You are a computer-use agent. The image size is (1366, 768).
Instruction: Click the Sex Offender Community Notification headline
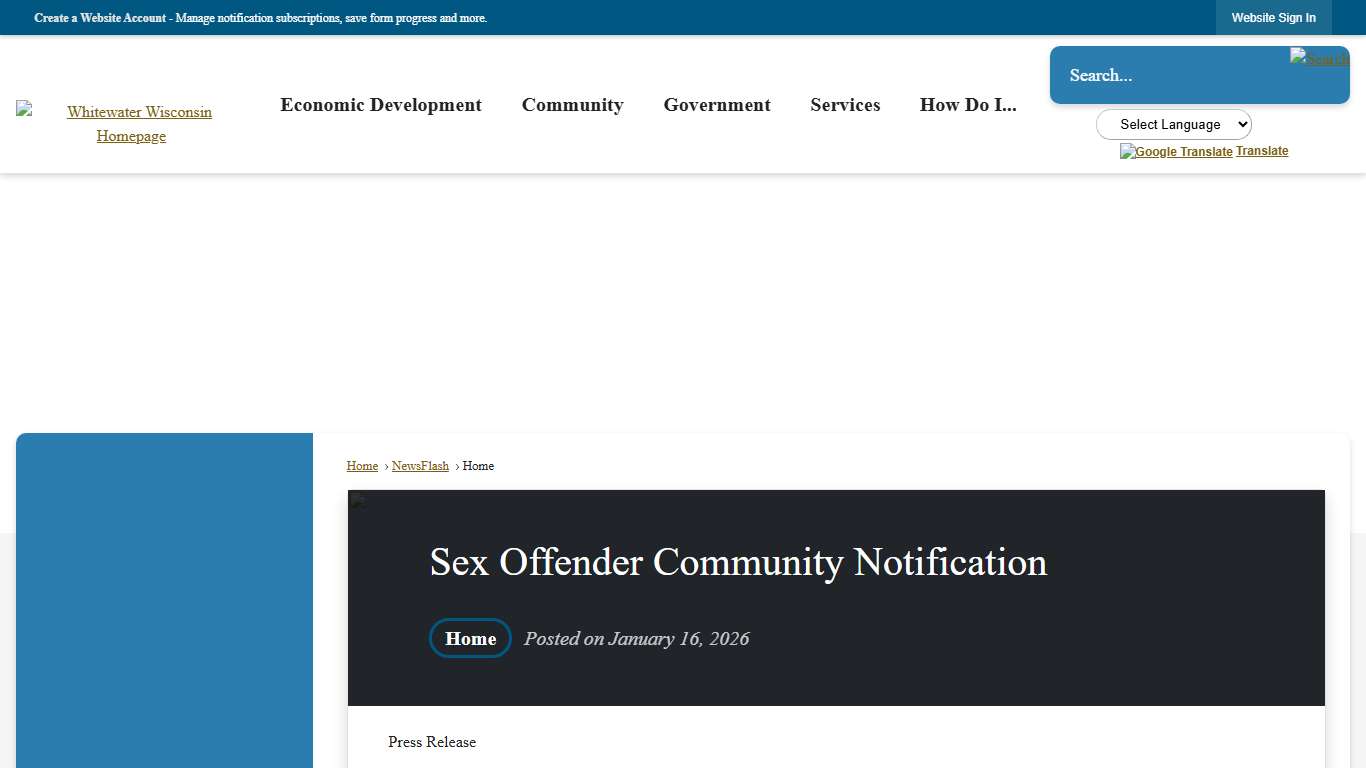coord(737,562)
